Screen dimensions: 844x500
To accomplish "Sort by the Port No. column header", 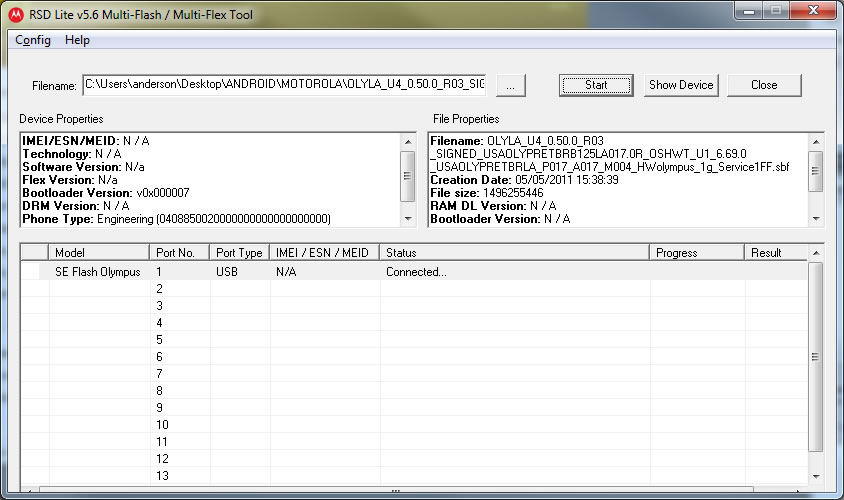I will 179,252.
